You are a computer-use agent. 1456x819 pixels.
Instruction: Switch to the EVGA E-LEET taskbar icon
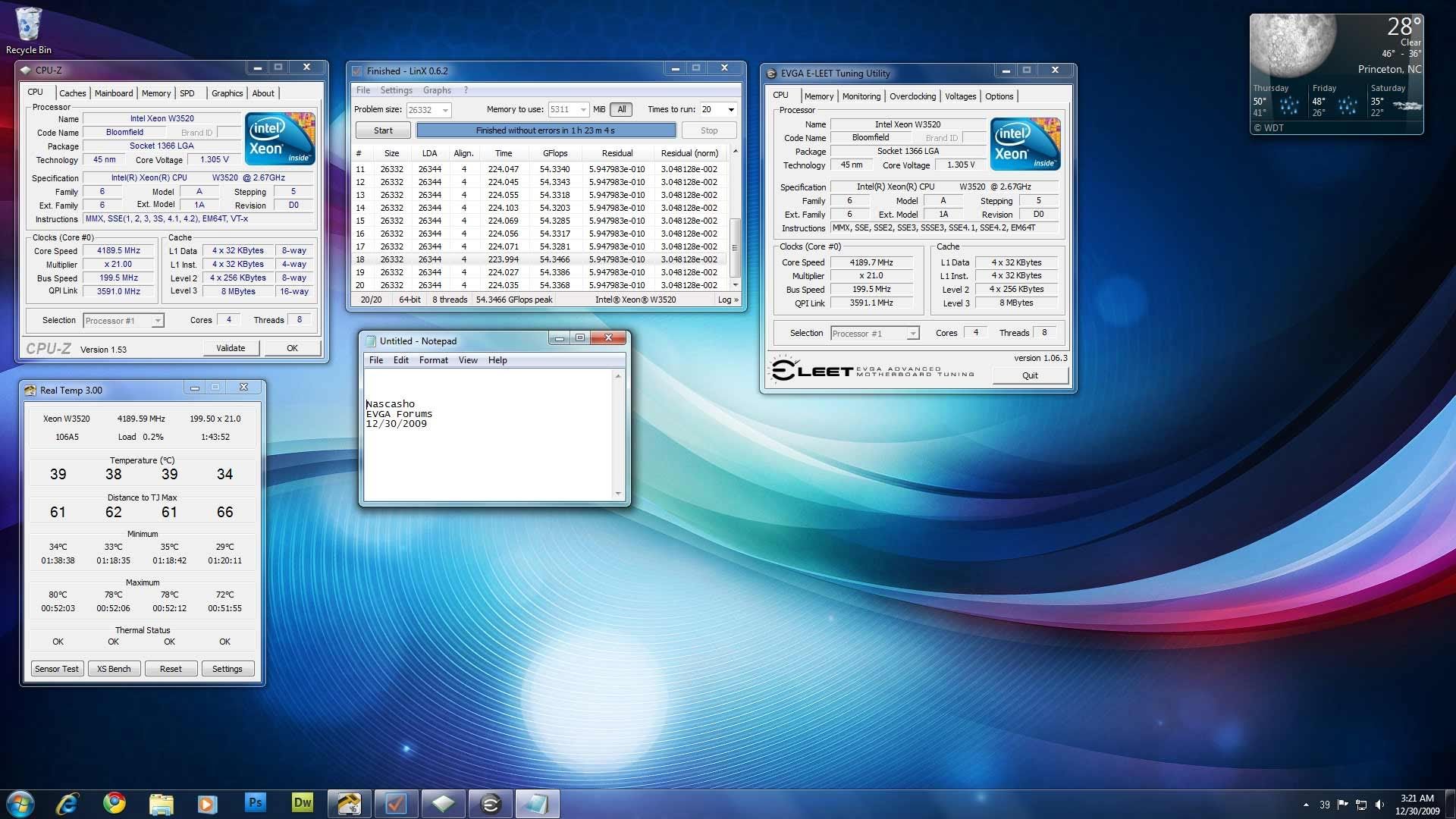[x=490, y=803]
